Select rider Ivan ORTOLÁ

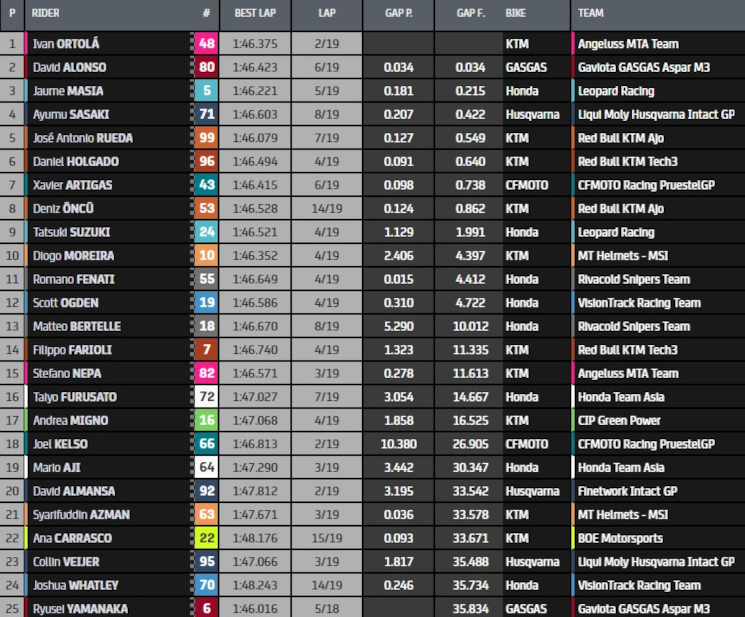(66, 44)
